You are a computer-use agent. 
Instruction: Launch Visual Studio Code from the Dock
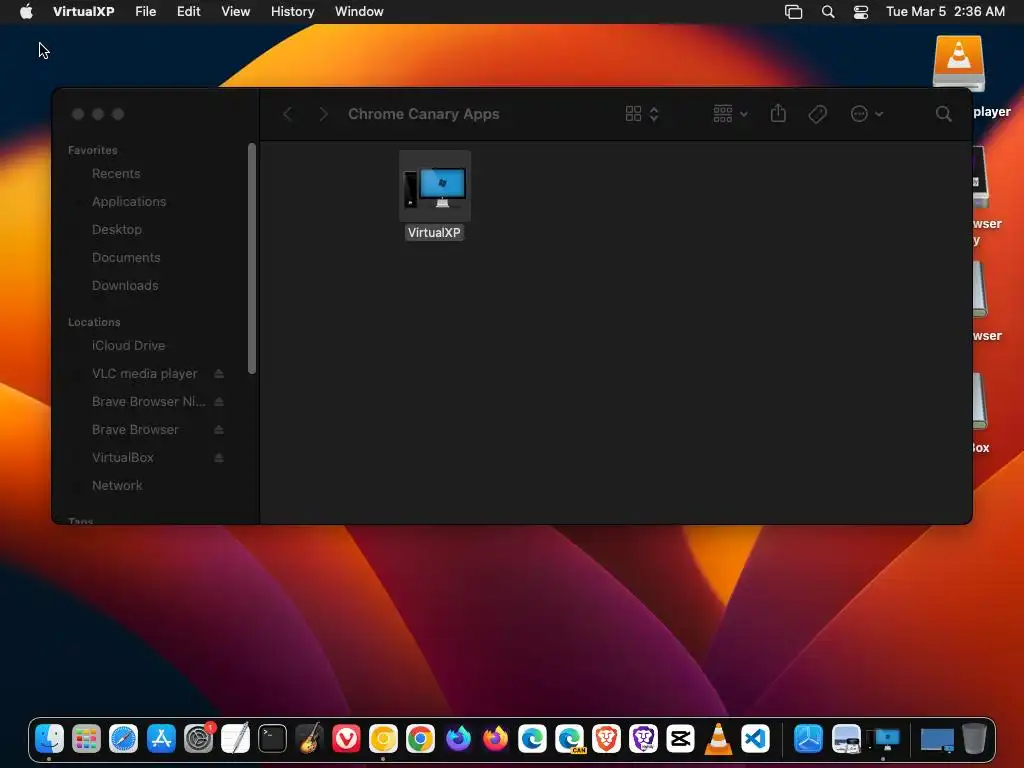pos(755,739)
